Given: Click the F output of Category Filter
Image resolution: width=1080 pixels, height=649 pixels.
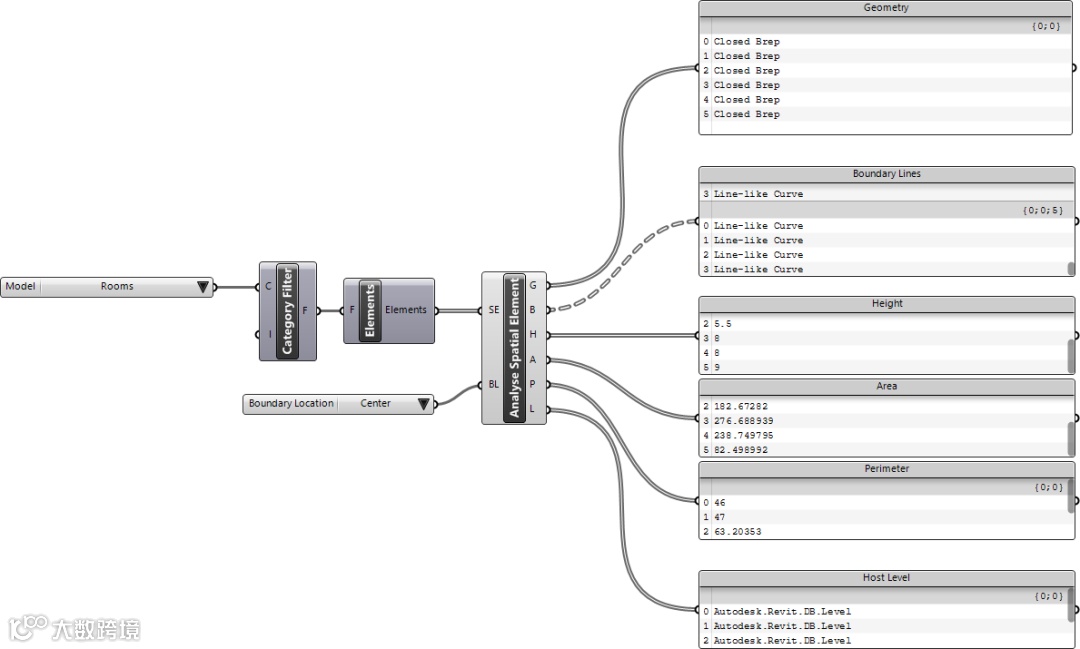Looking at the screenshot, I should tap(305, 311).
